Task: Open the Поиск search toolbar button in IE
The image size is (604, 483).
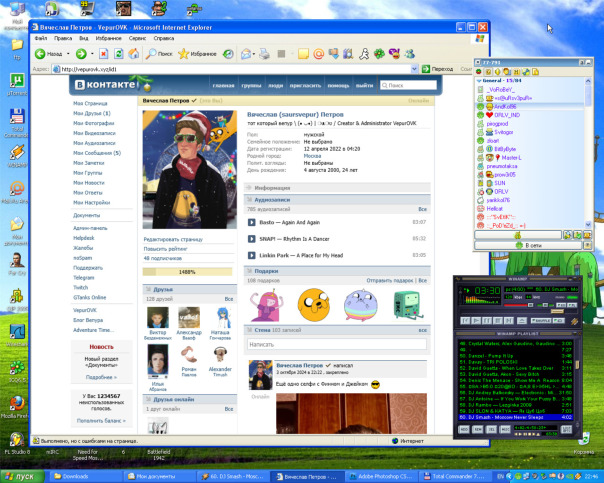Action: coord(159,54)
